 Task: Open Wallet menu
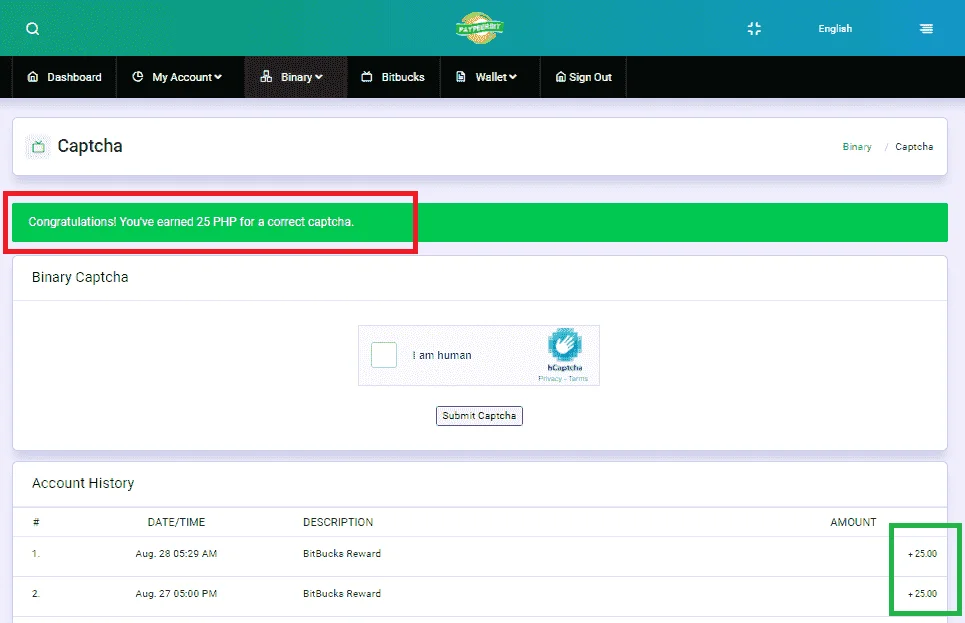tap(490, 77)
